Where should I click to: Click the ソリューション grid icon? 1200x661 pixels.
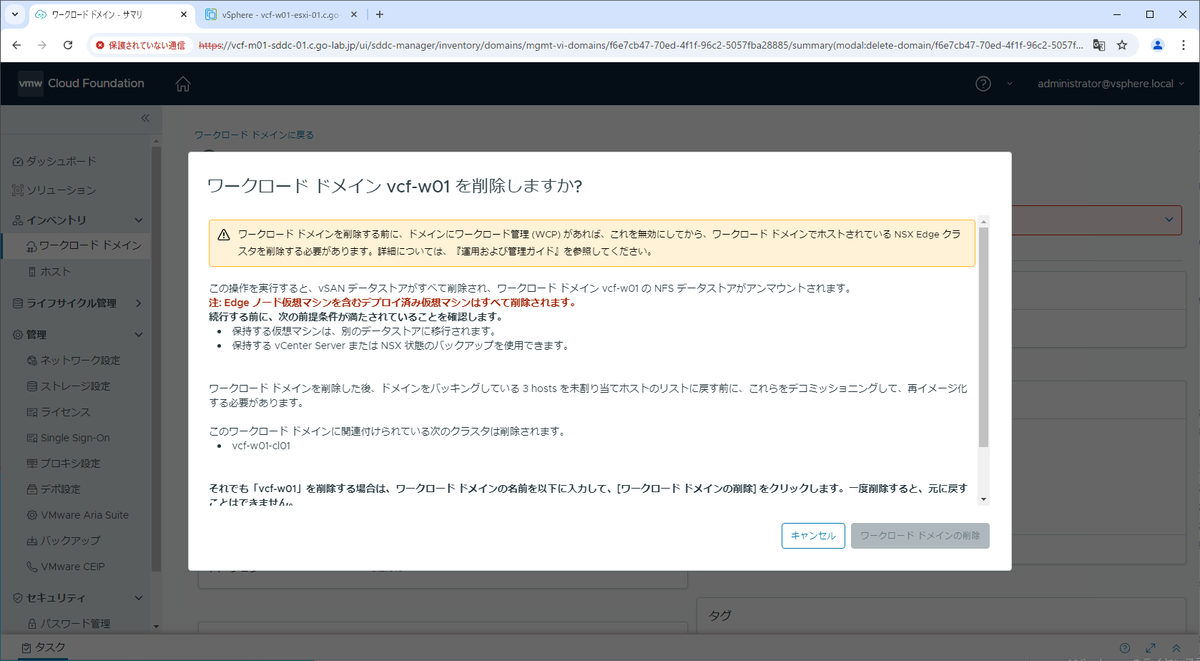[x=17, y=190]
